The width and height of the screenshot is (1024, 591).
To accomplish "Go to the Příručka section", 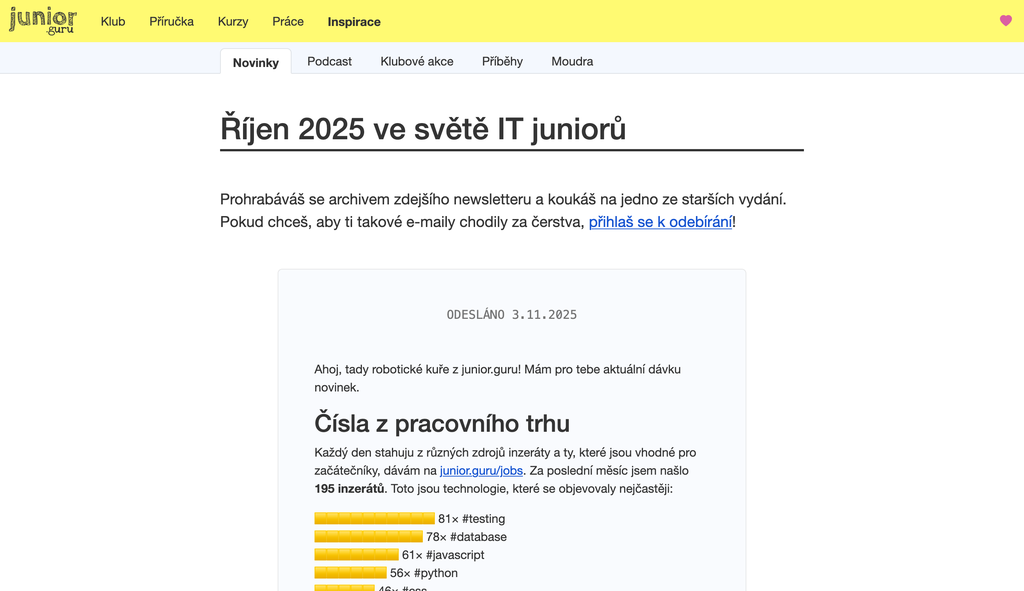I will pyautogui.click(x=171, y=22).
